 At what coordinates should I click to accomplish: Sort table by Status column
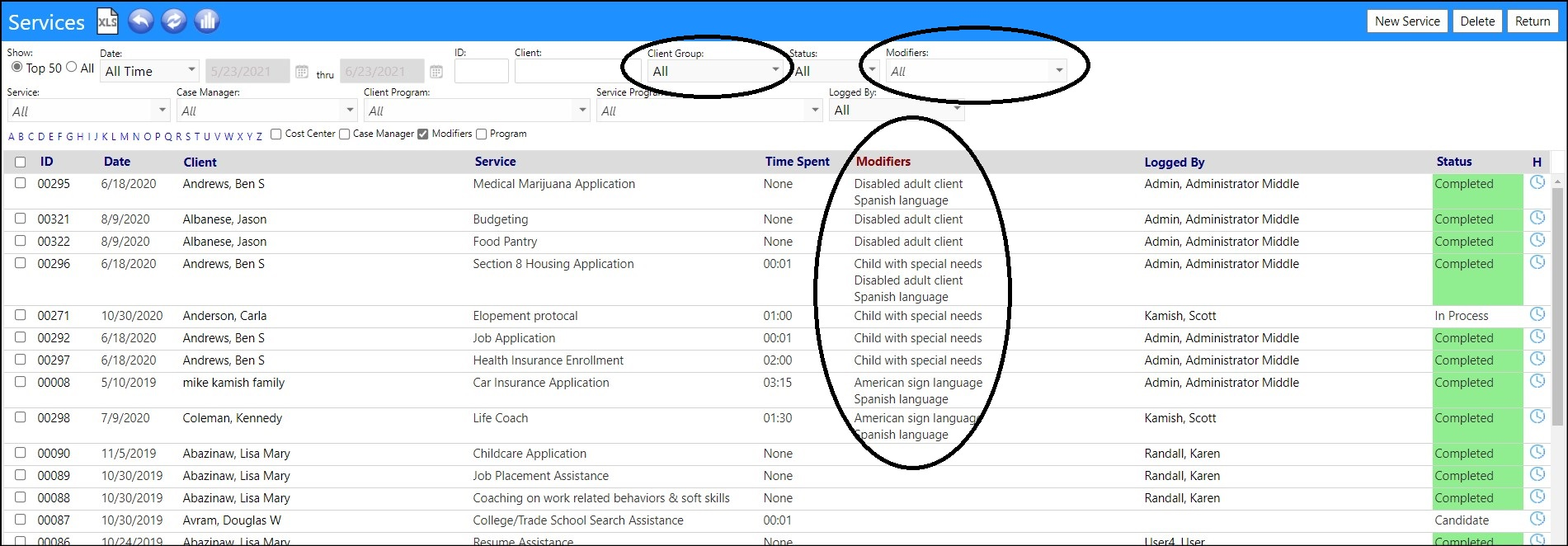point(1454,162)
